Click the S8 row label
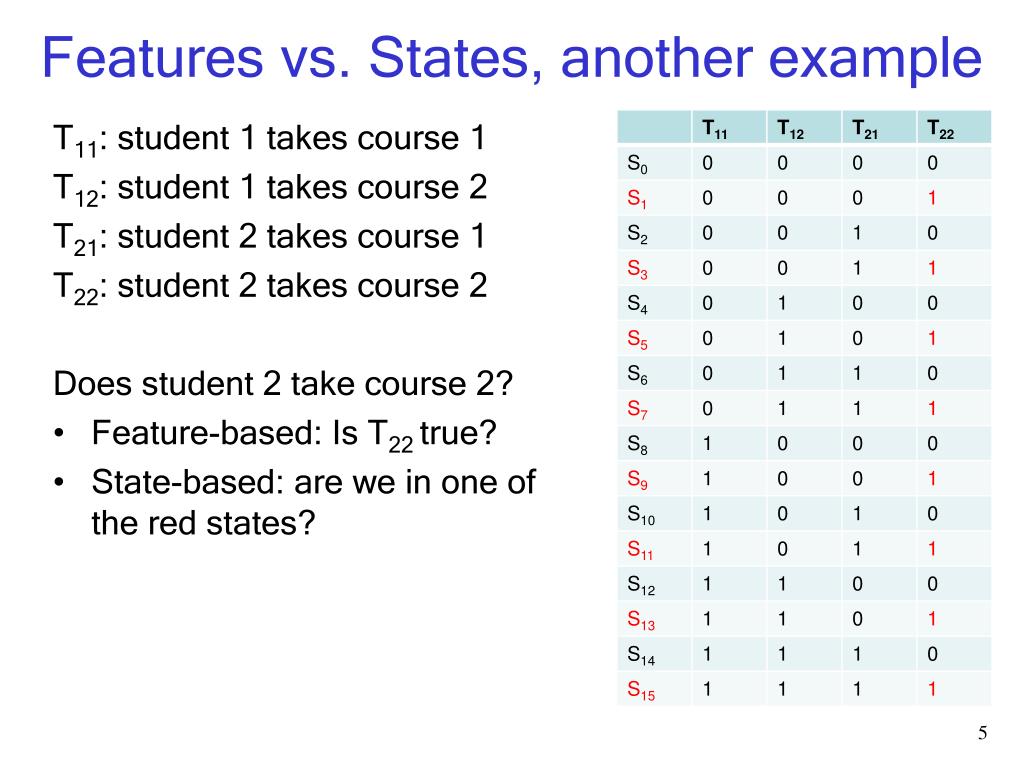 click(x=637, y=445)
